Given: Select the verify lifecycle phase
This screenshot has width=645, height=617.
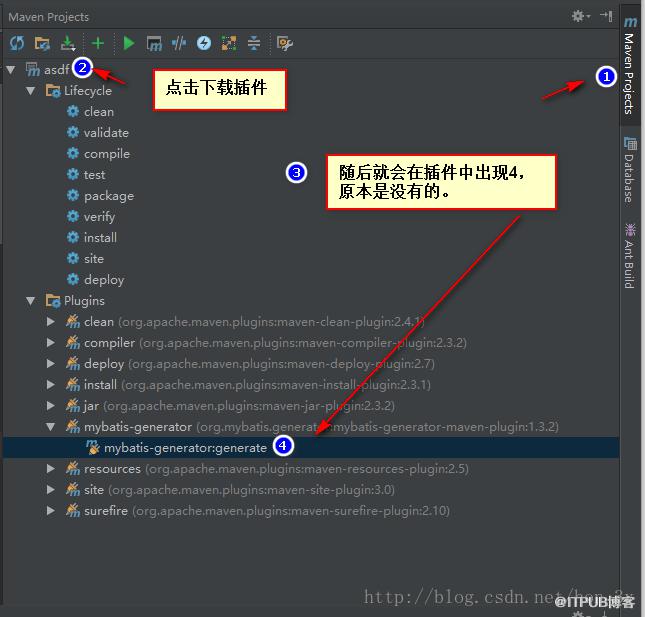Looking at the screenshot, I should point(99,217).
